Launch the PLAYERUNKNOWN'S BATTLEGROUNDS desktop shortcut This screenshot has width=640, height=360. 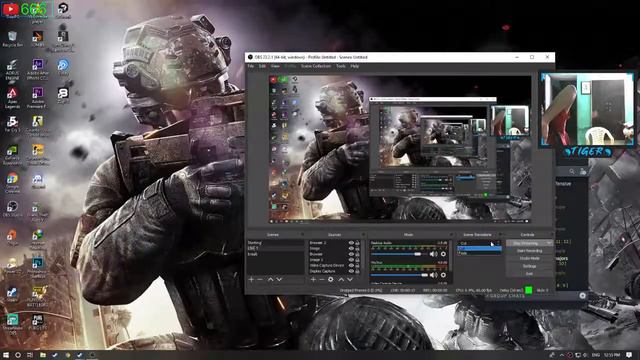pyautogui.click(x=38, y=296)
